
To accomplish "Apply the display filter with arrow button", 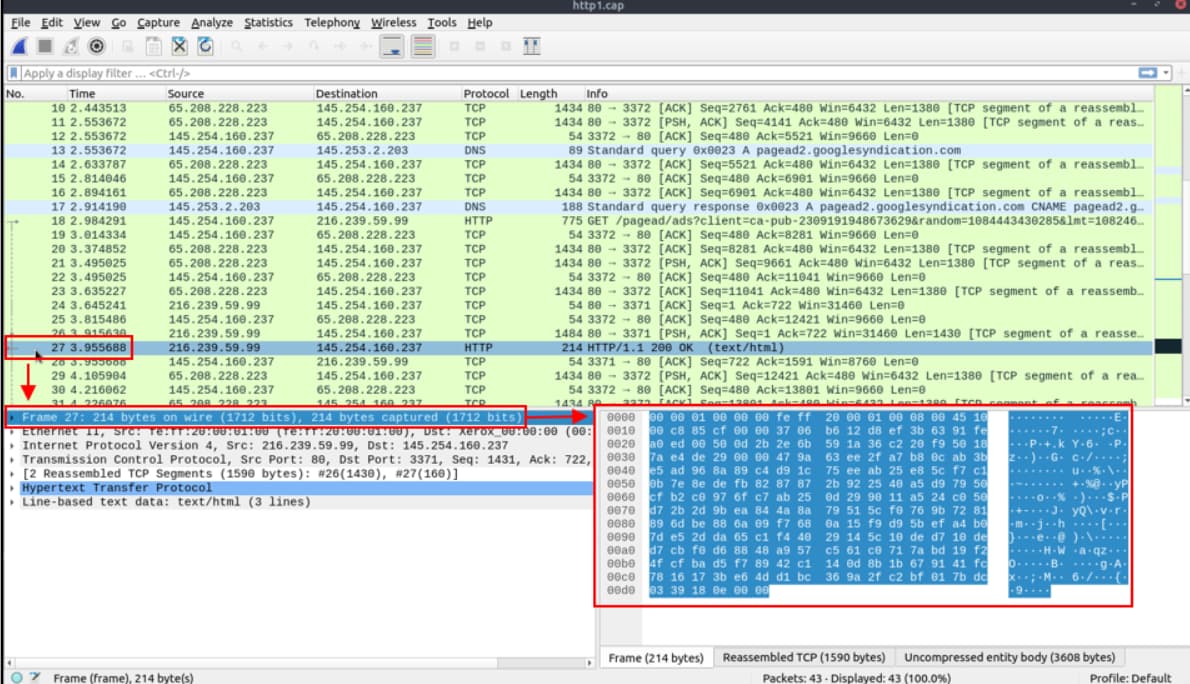I will tap(1148, 73).
